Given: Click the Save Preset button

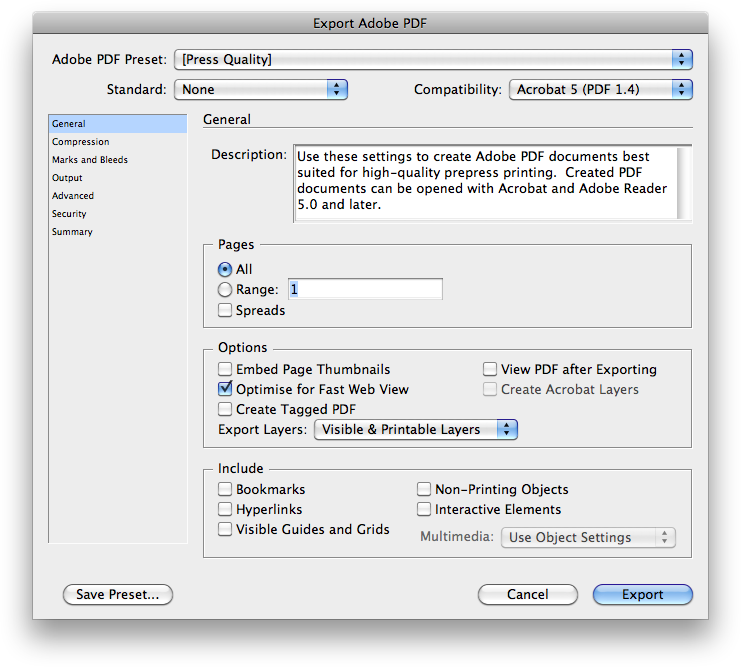Looking at the screenshot, I should 118,595.
